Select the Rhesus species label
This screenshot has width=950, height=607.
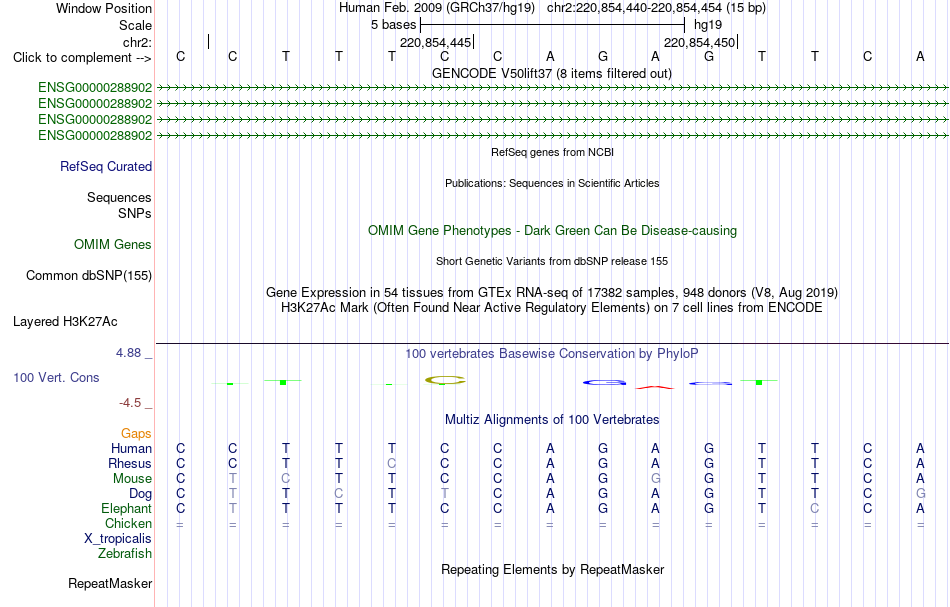pyautogui.click(x=130, y=464)
